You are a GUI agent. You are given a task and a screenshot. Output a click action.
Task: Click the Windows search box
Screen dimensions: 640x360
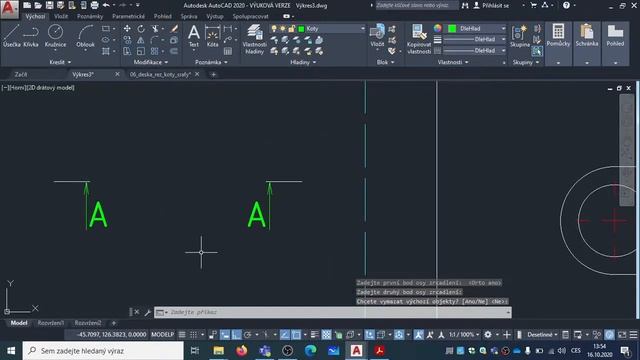click(103, 351)
